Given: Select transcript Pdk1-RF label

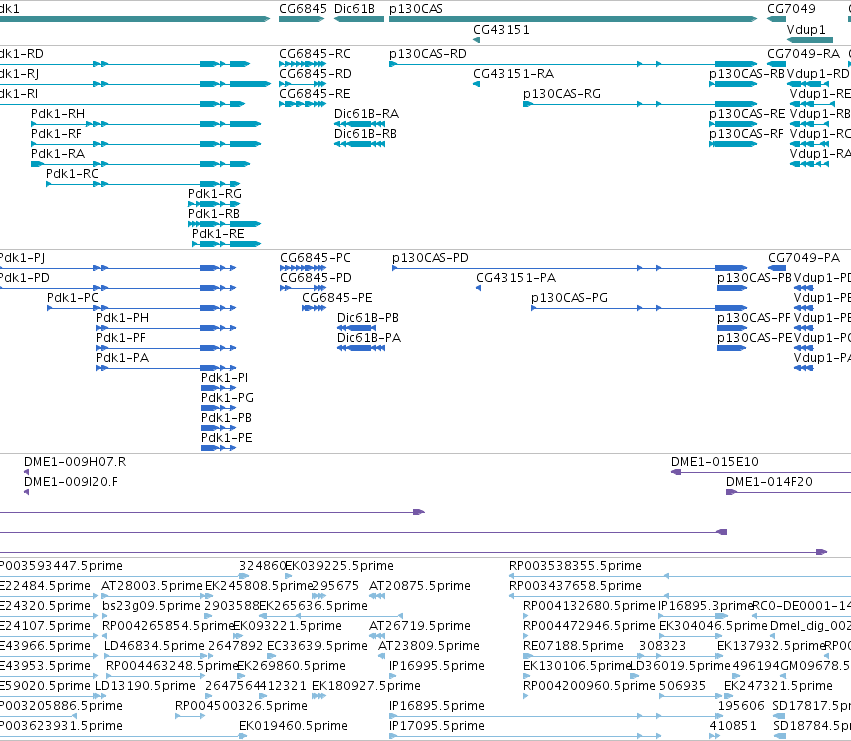Looking at the screenshot, I should [56, 134].
